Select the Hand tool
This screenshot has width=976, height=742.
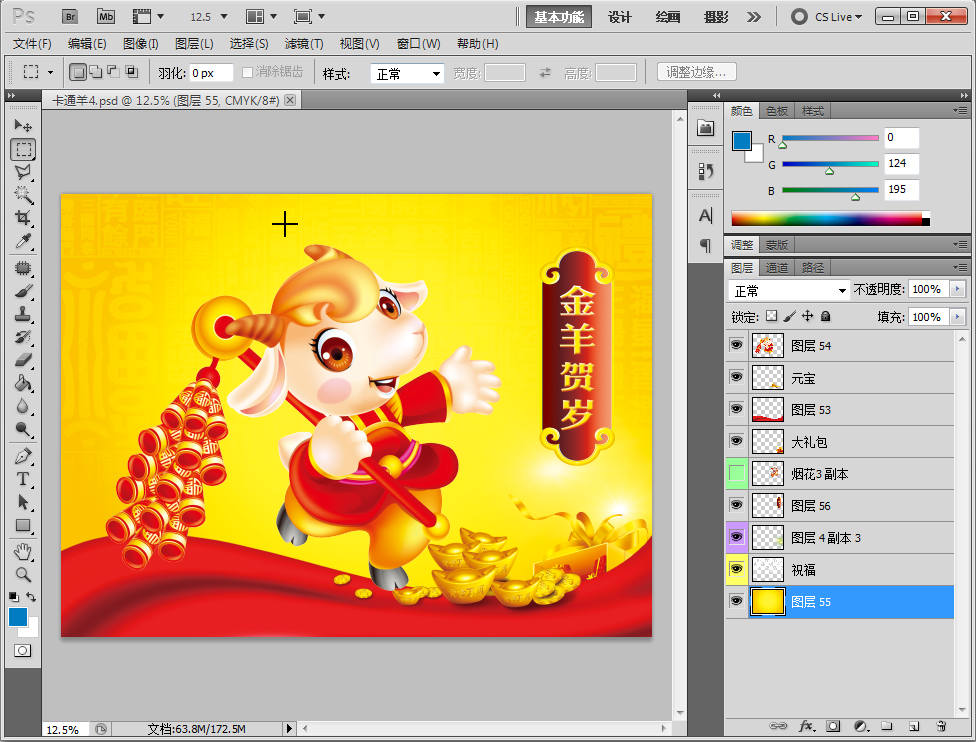23,552
